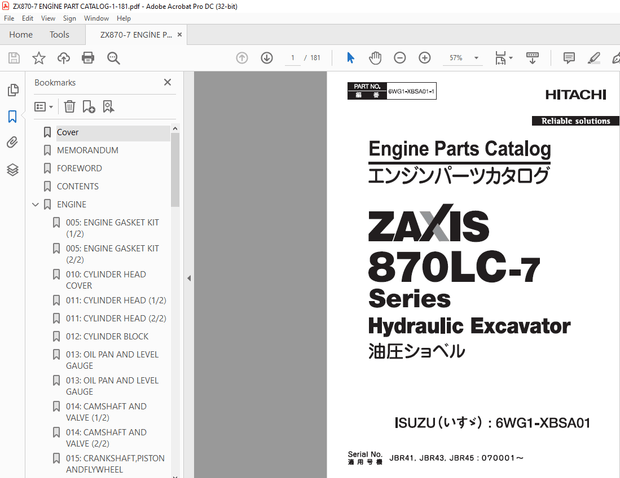Click the 57% zoom value field
This screenshot has width=620, height=478.
456,58
